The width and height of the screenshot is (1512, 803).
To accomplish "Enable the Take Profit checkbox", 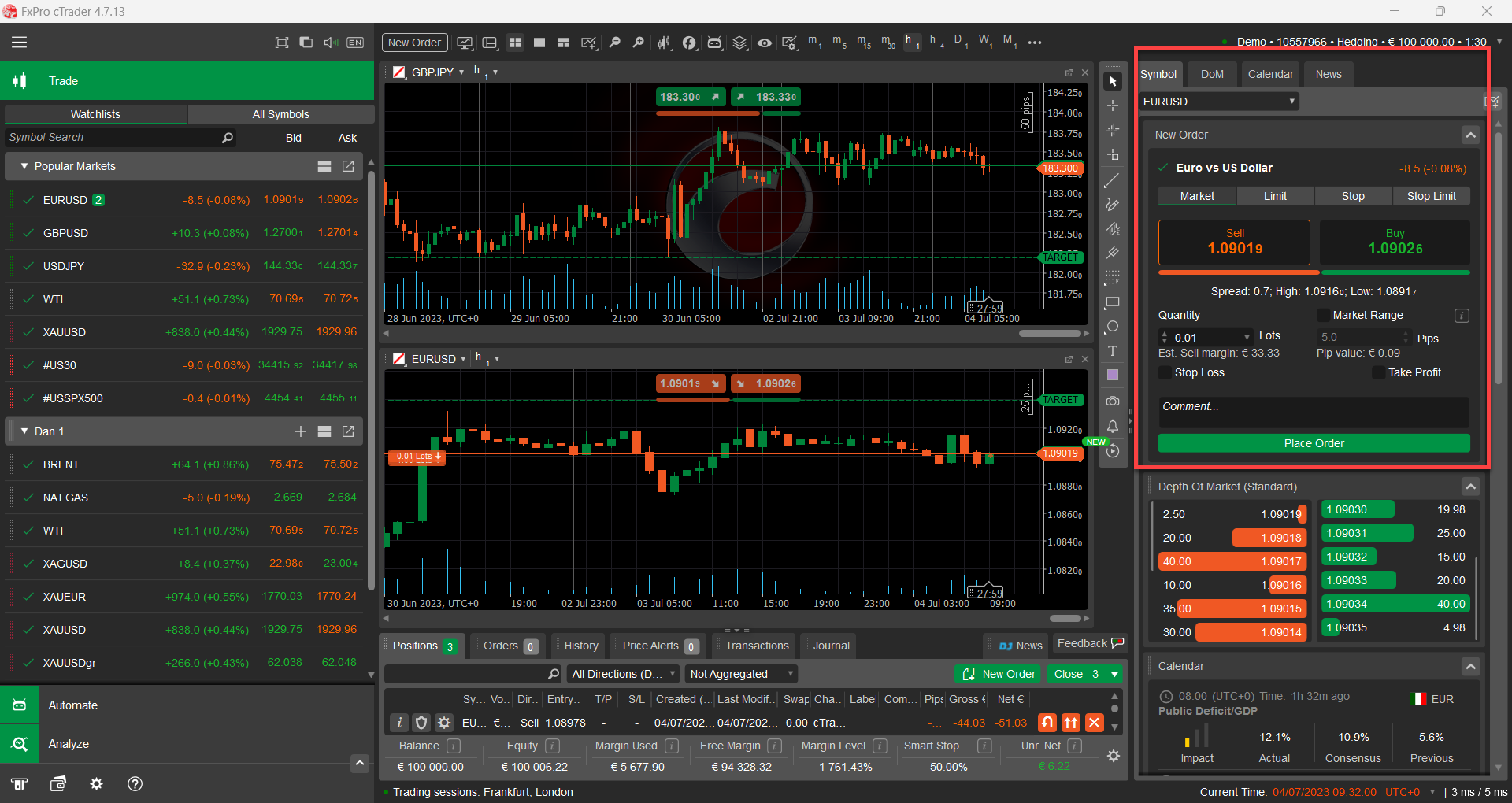I will pyautogui.click(x=1378, y=372).
